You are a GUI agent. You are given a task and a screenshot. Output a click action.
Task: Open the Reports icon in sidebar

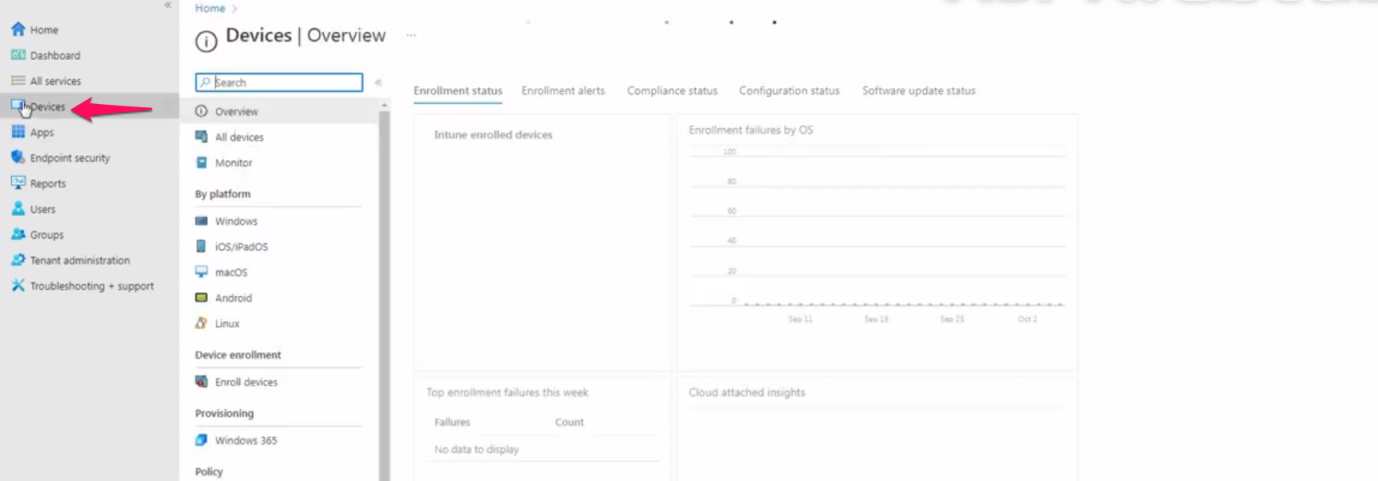(x=17, y=183)
